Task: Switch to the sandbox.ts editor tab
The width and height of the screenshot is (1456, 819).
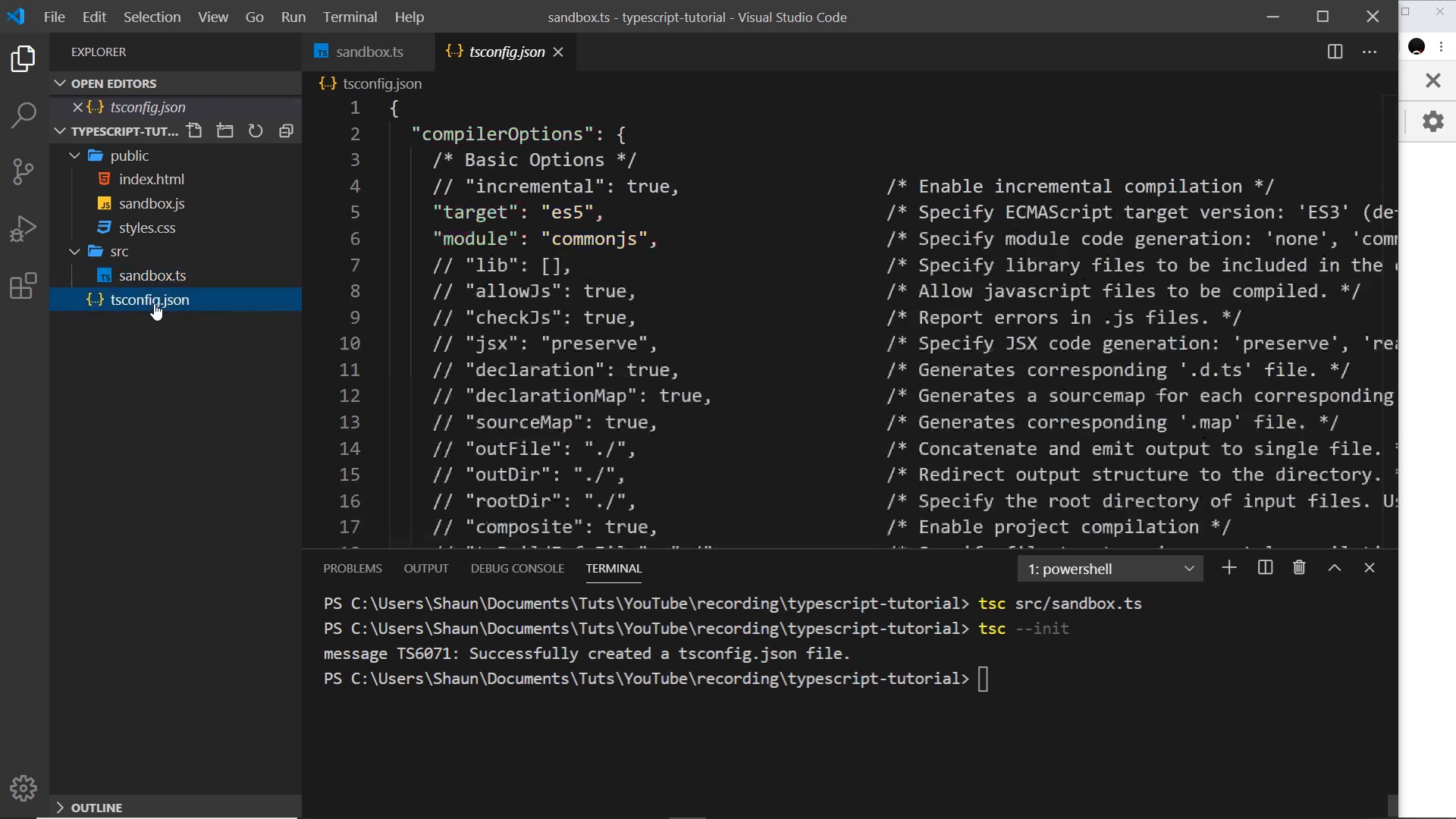Action: (369, 52)
